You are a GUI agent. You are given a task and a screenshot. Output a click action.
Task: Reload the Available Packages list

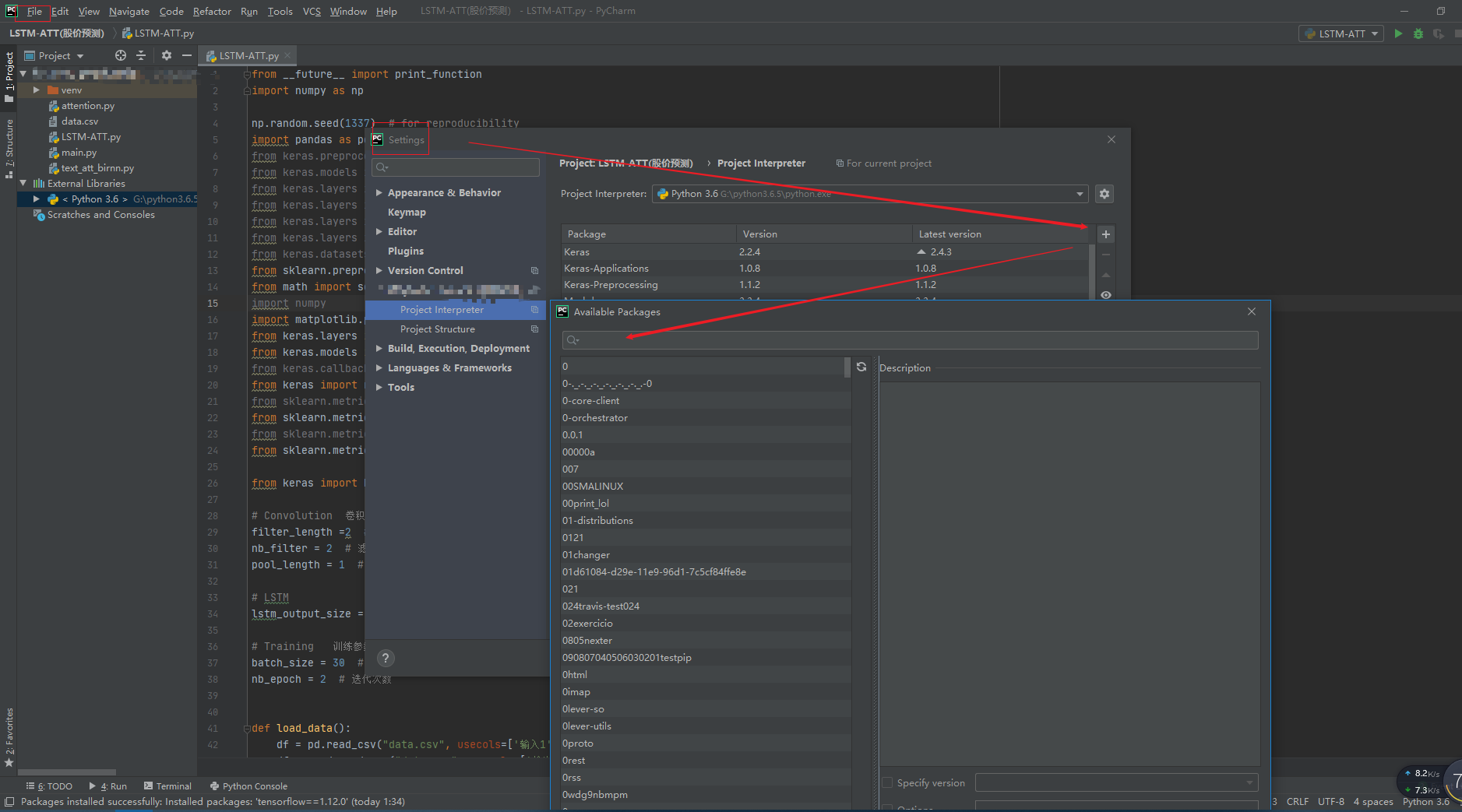pyautogui.click(x=861, y=367)
